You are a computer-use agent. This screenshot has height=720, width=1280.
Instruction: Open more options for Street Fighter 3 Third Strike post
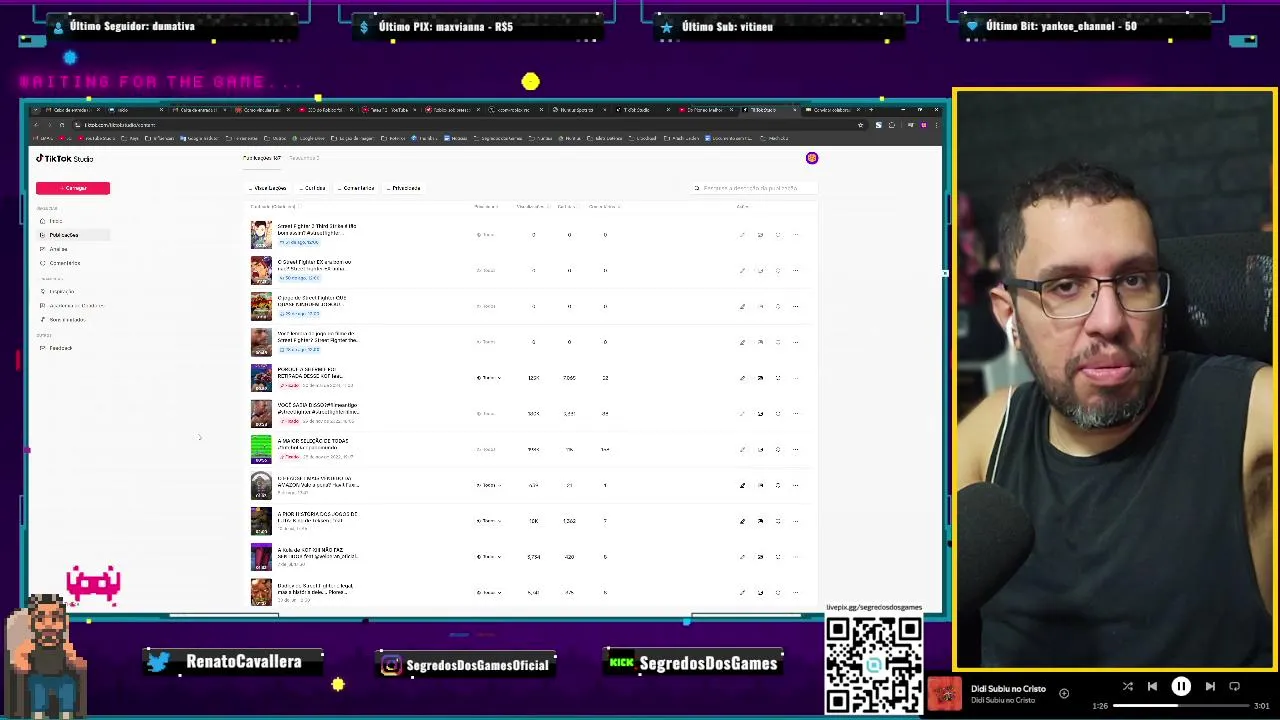[796, 235]
